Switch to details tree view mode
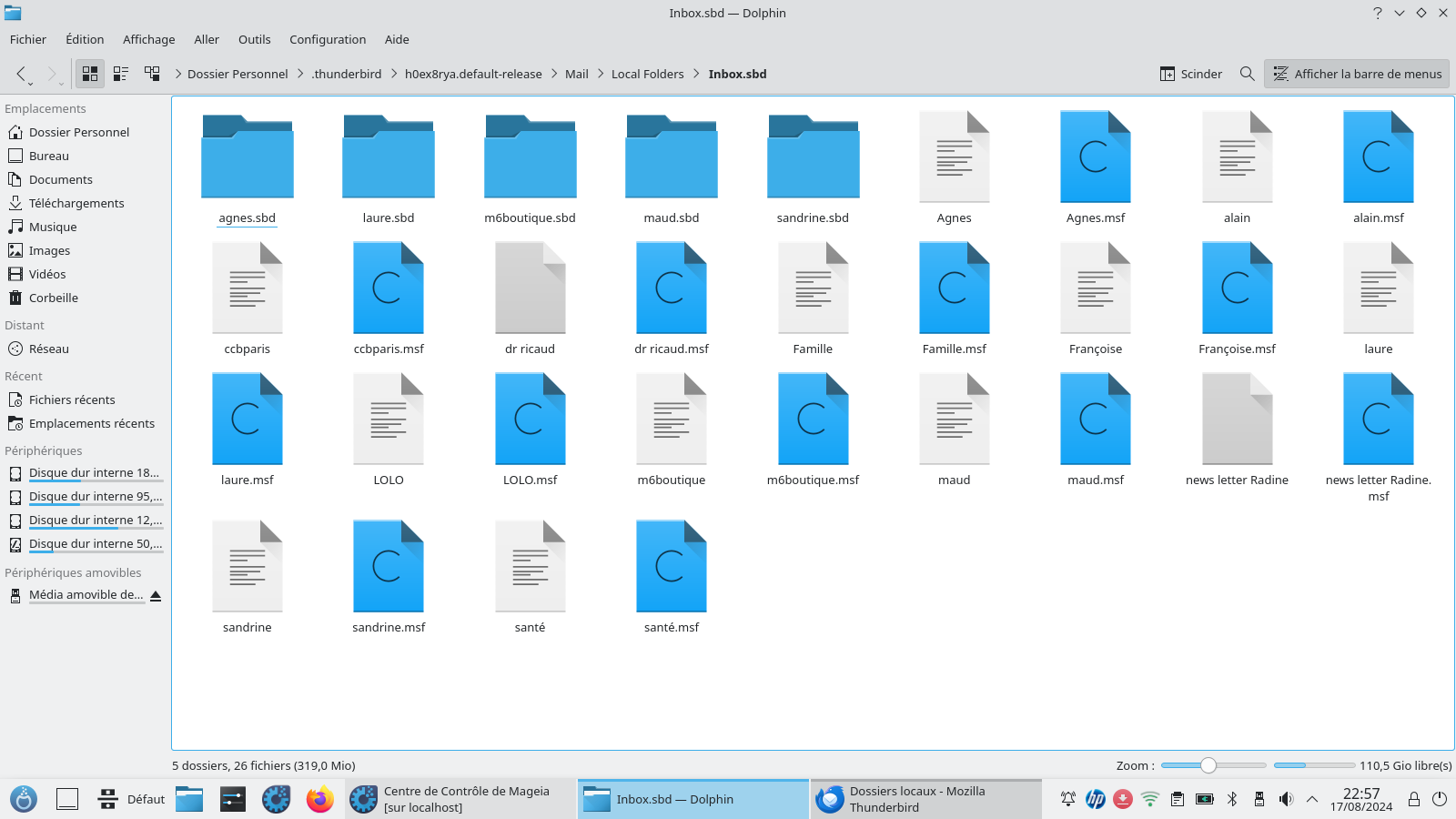1456x819 pixels. pyautogui.click(x=152, y=74)
